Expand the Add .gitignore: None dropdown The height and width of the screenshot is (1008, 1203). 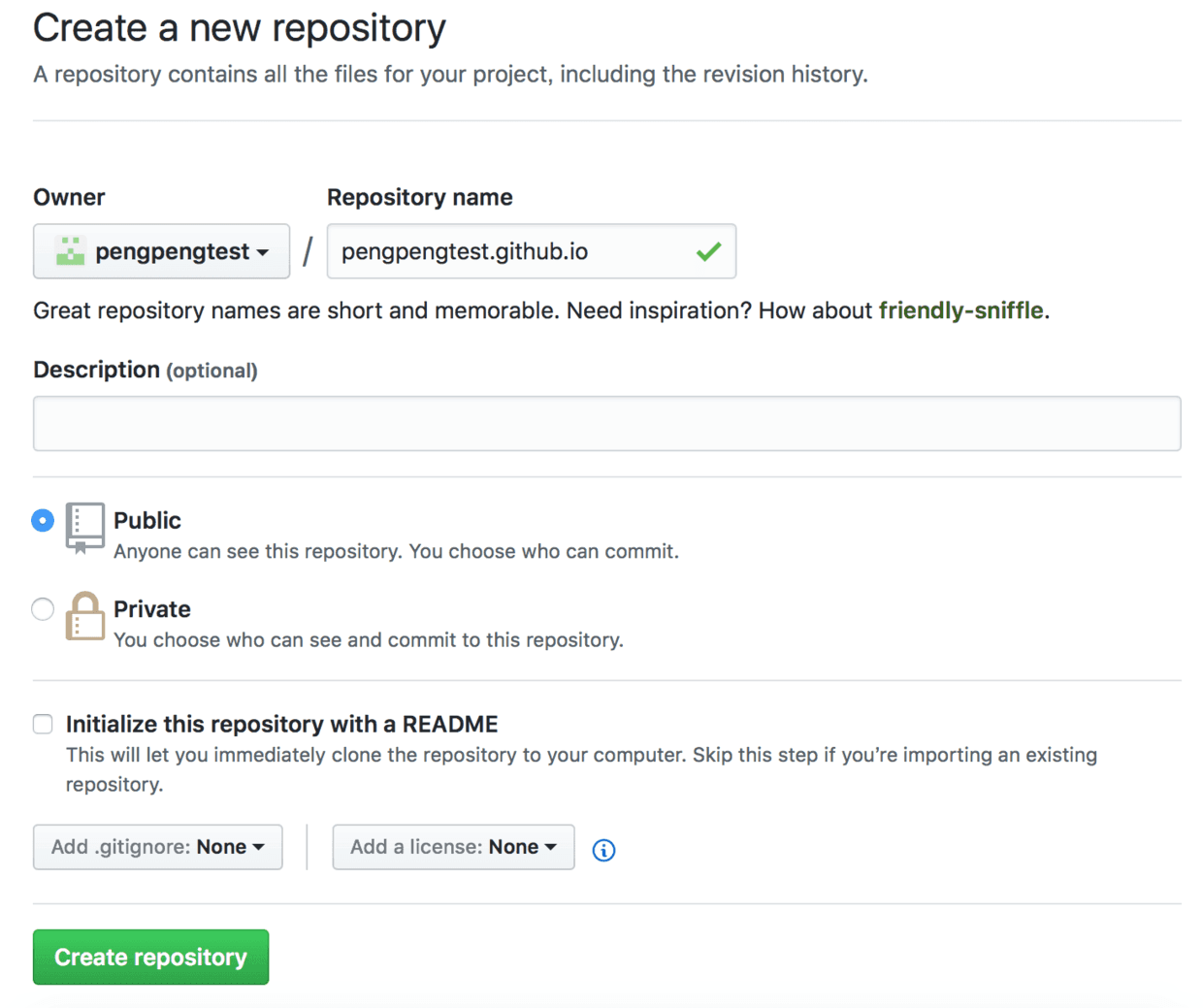[x=158, y=847]
